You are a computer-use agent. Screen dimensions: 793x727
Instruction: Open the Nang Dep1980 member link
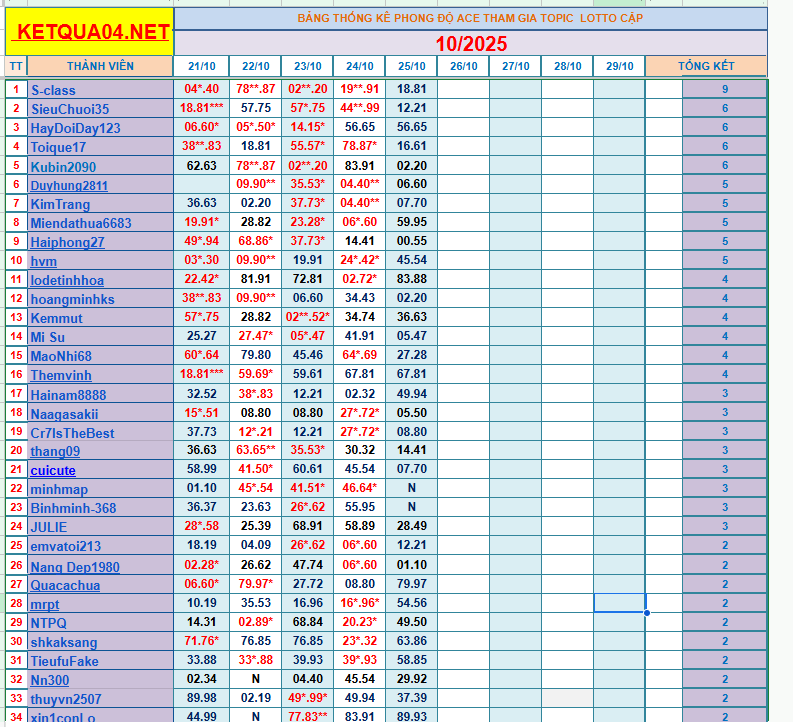(75, 566)
